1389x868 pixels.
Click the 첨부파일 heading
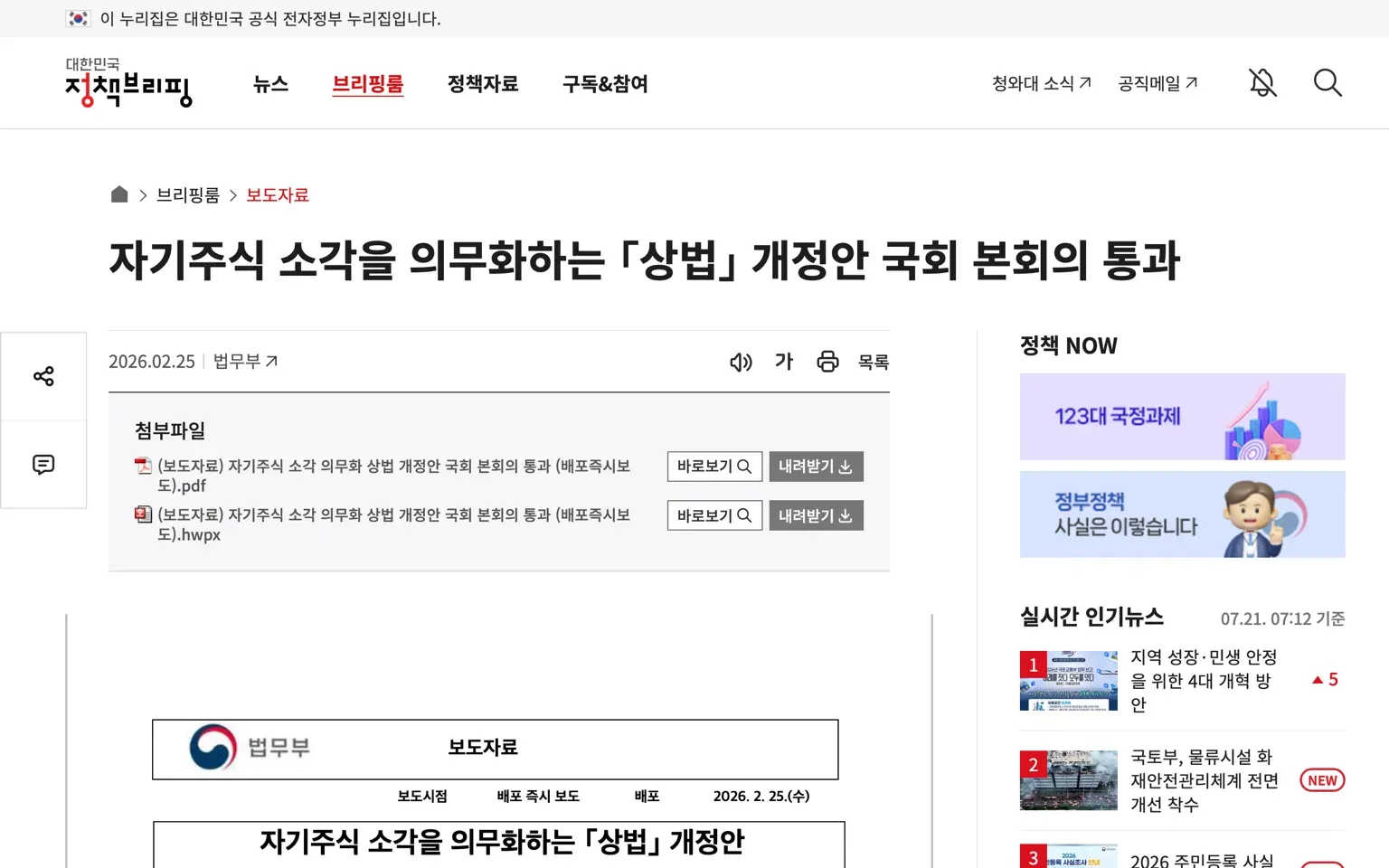click(170, 430)
